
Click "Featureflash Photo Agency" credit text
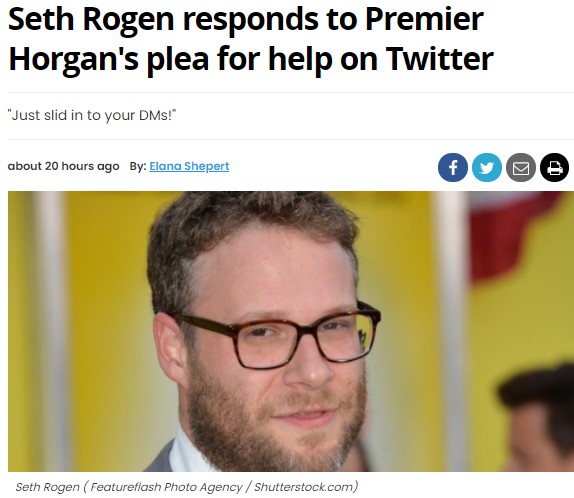pos(166,487)
